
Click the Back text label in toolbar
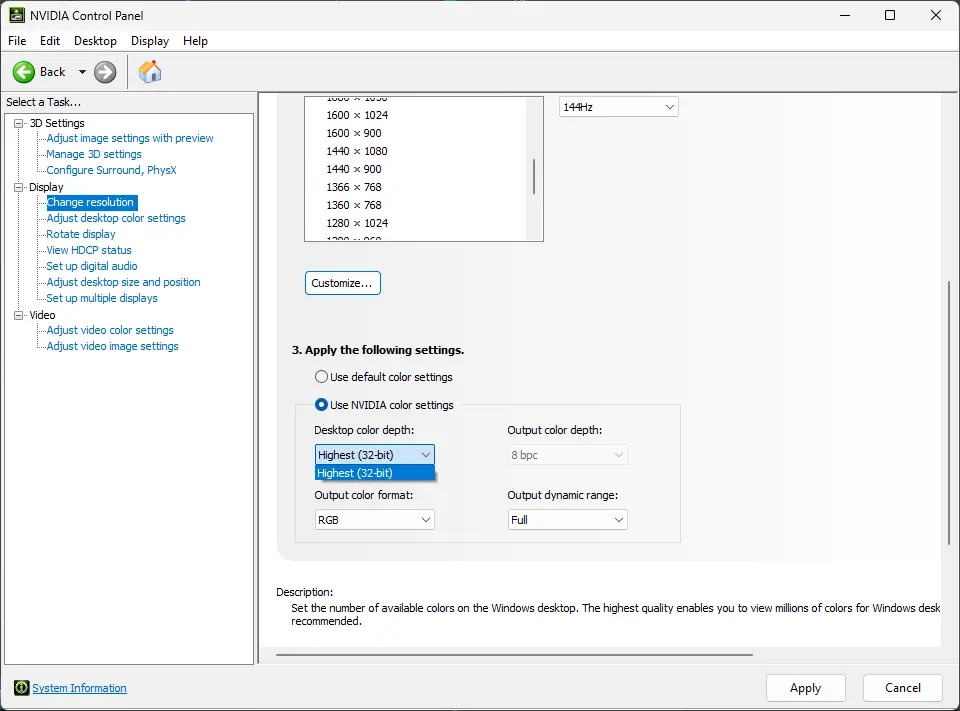(53, 72)
